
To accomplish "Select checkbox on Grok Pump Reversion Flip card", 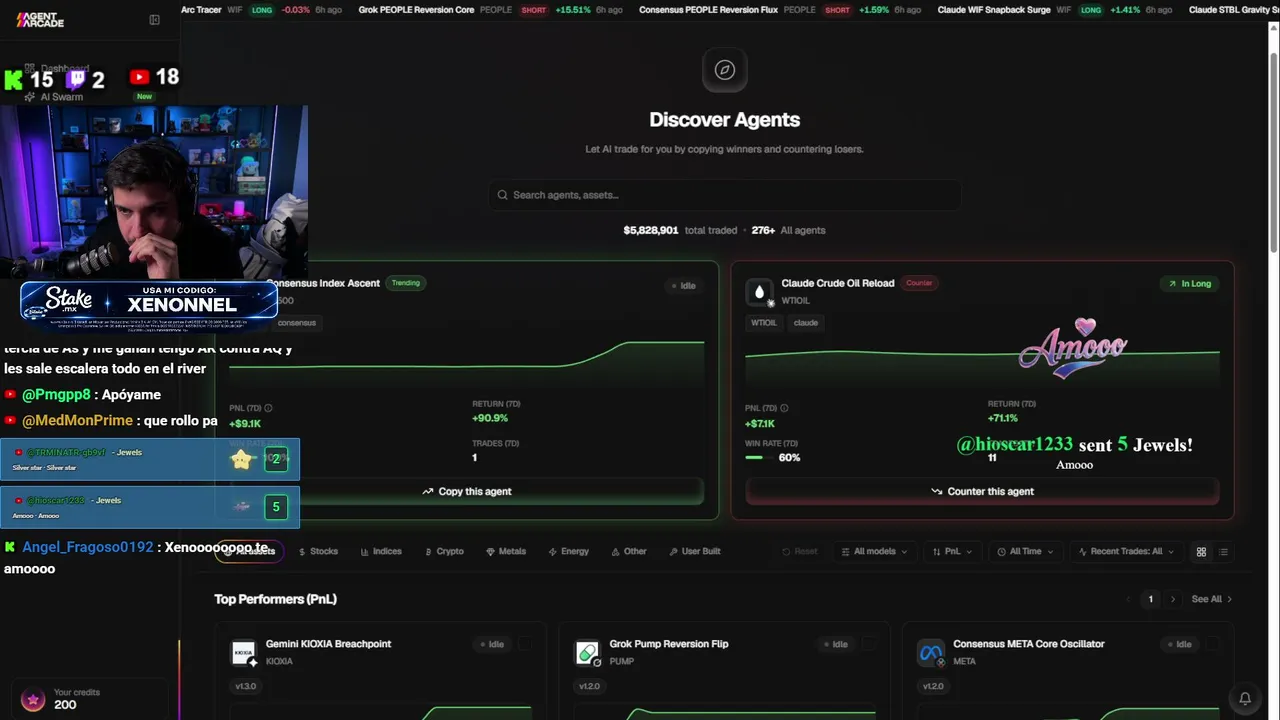I will (868, 645).
